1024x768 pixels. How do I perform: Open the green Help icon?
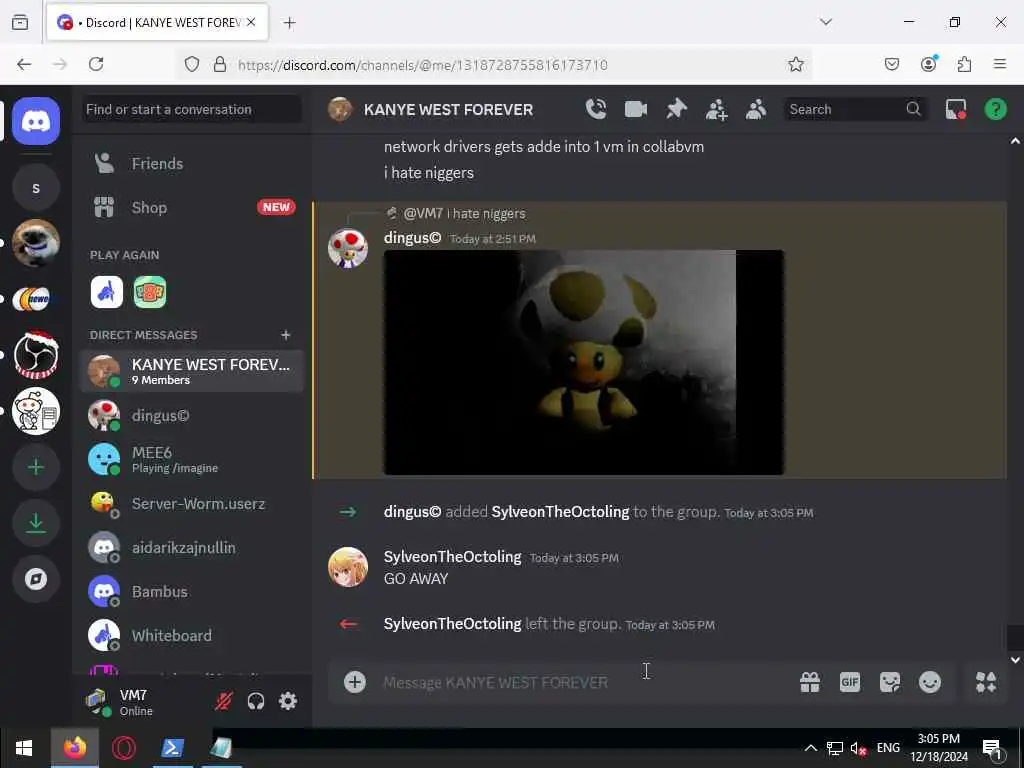(995, 109)
